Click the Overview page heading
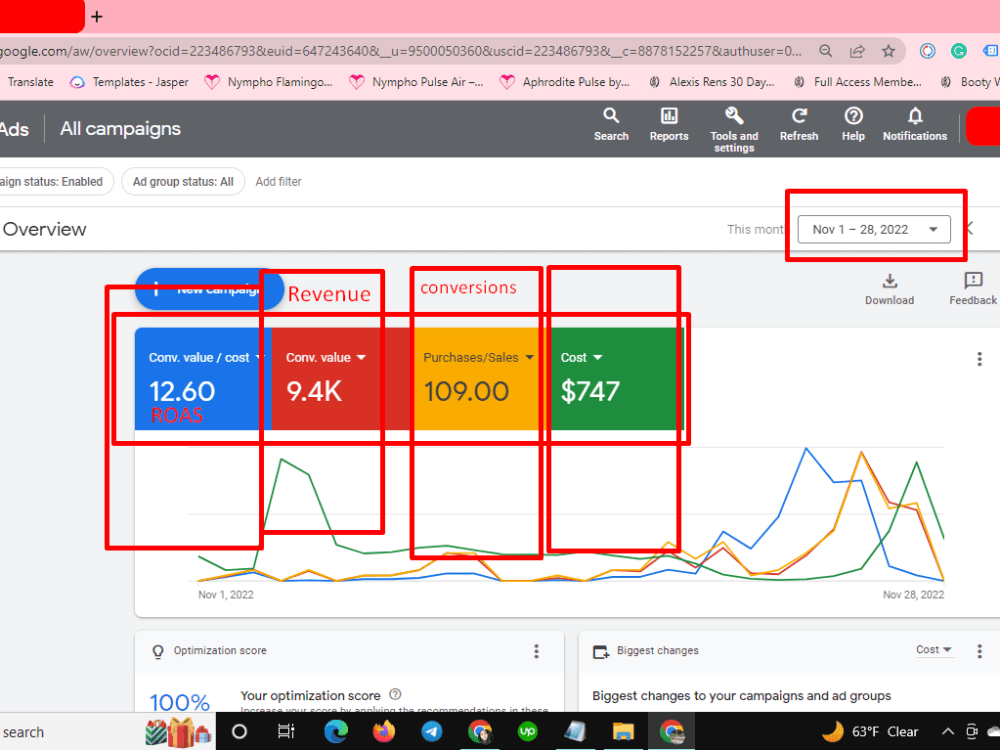The image size is (1000, 750). (x=45, y=230)
